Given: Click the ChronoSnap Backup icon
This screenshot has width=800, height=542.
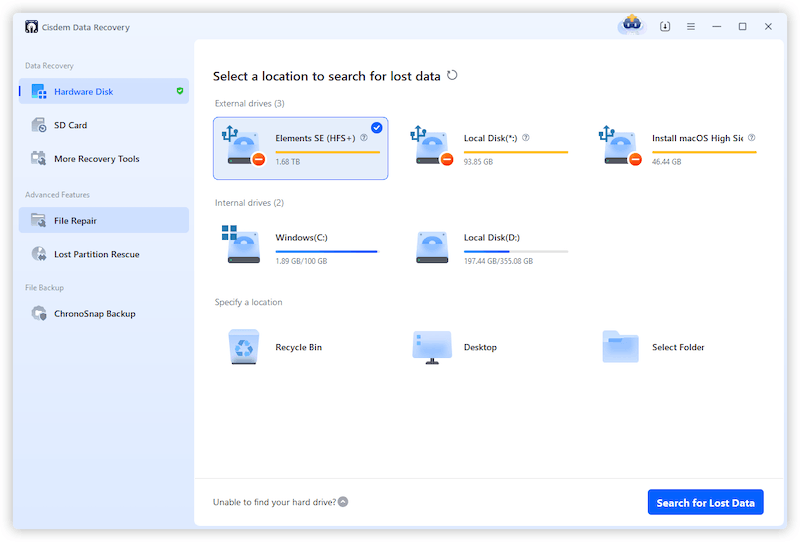Looking at the screenshot, I should point(39,313).
